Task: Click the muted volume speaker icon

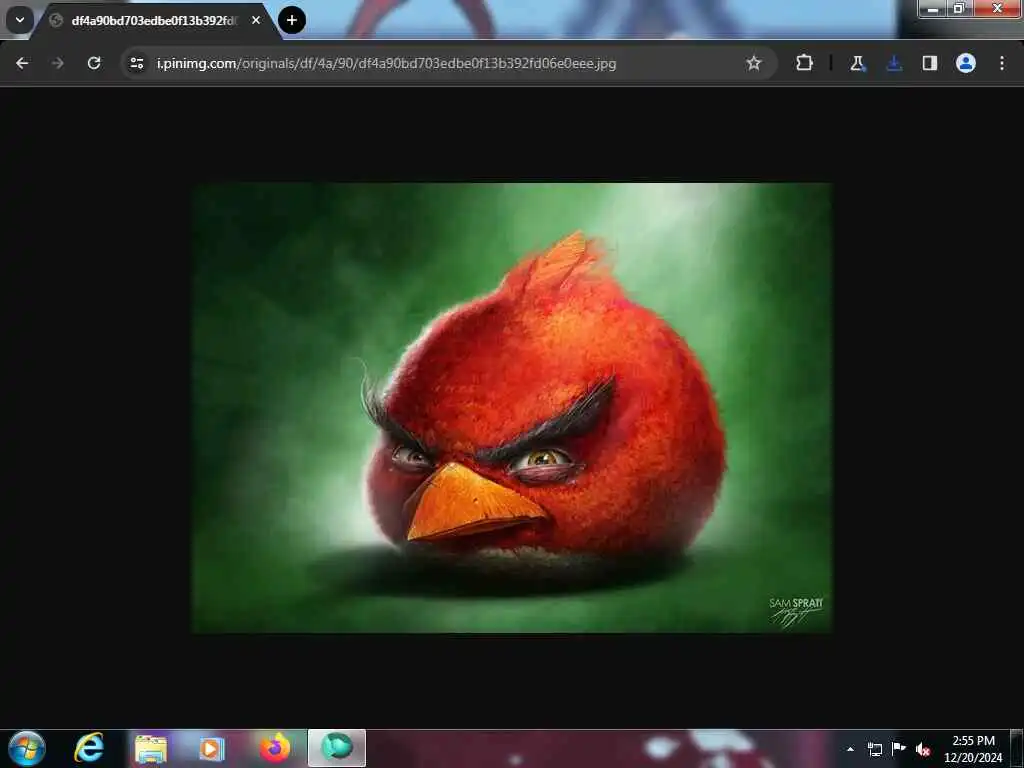Action: (x=923, y=749)
